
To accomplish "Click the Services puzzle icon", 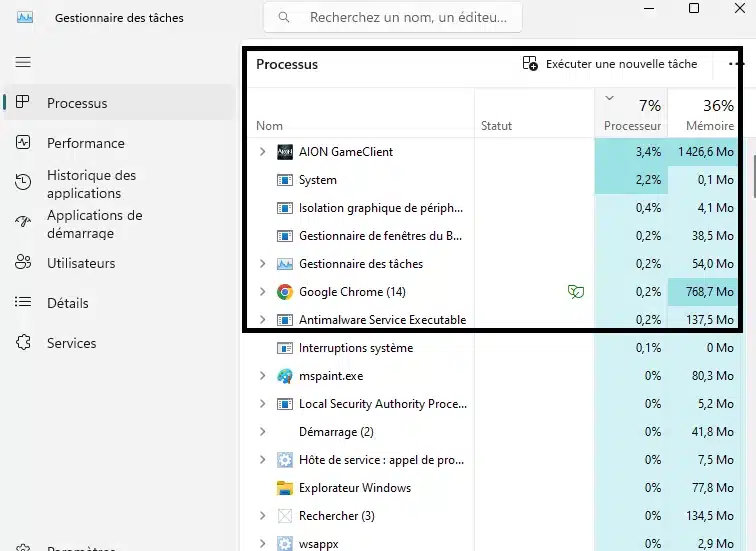I will click(x=23, y=342).
